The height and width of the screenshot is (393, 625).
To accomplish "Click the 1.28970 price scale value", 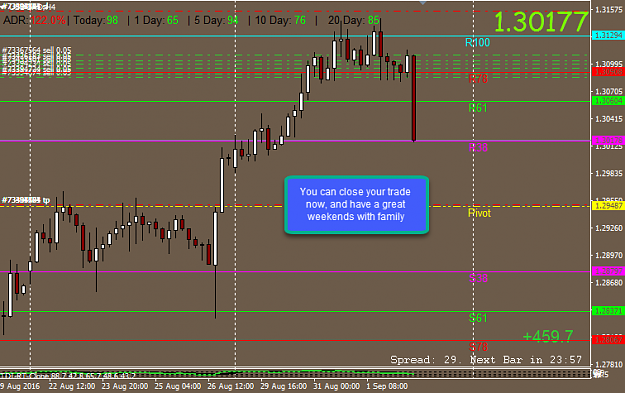I will (609, 255).
